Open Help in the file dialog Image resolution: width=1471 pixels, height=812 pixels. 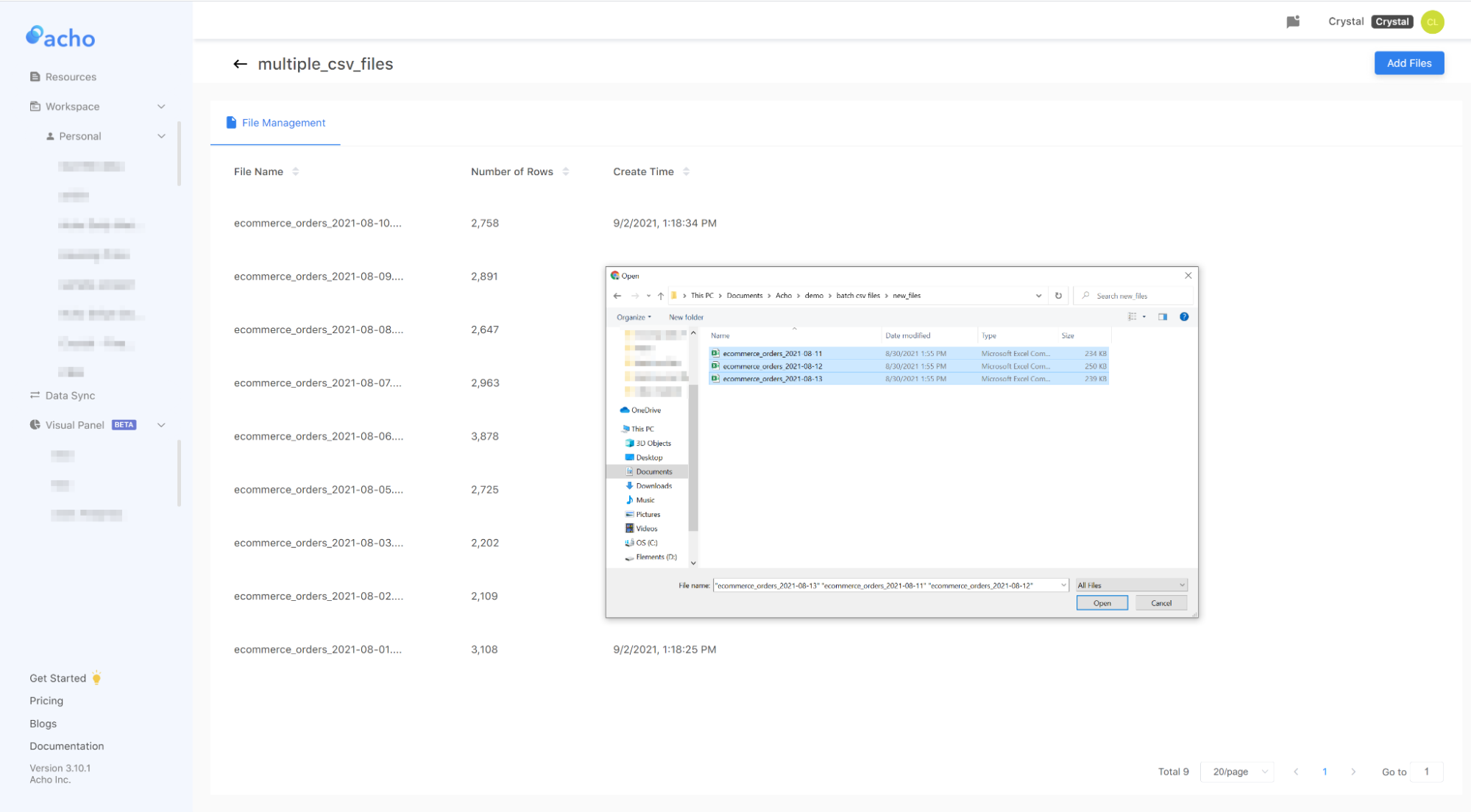coord(1184,316)
